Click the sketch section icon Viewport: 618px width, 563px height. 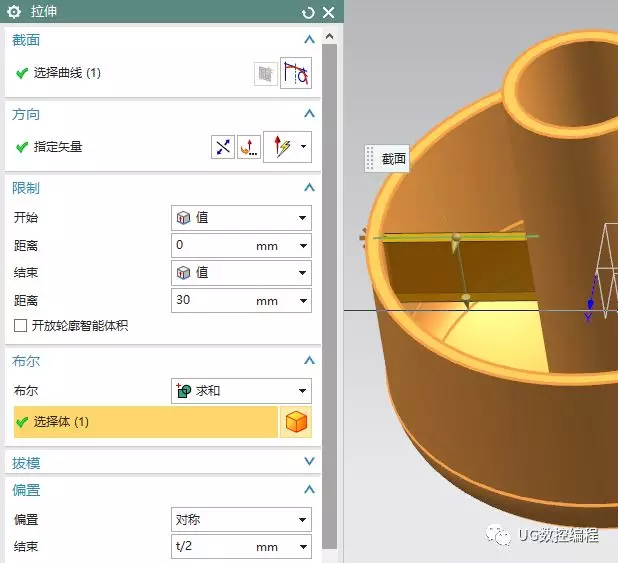point(265,73)
